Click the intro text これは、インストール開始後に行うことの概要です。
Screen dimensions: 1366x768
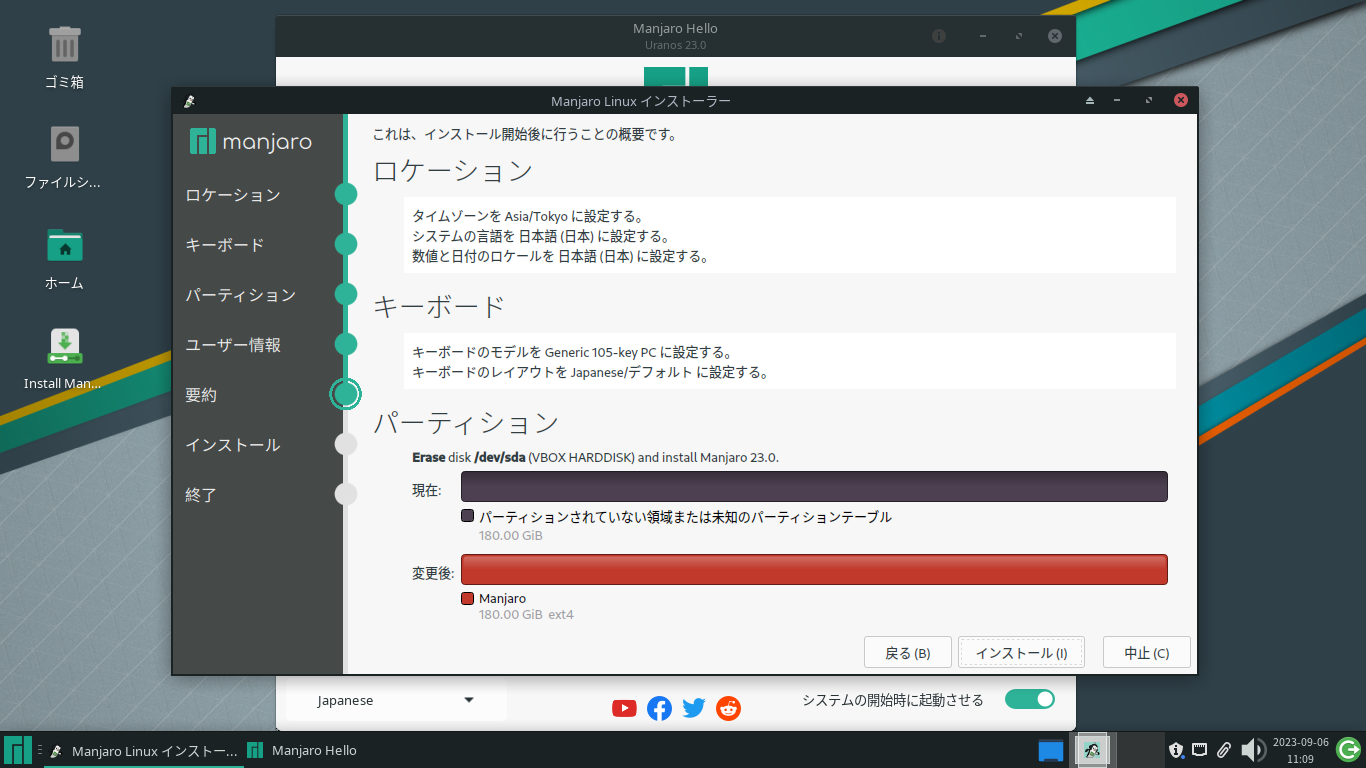[525, 133]
